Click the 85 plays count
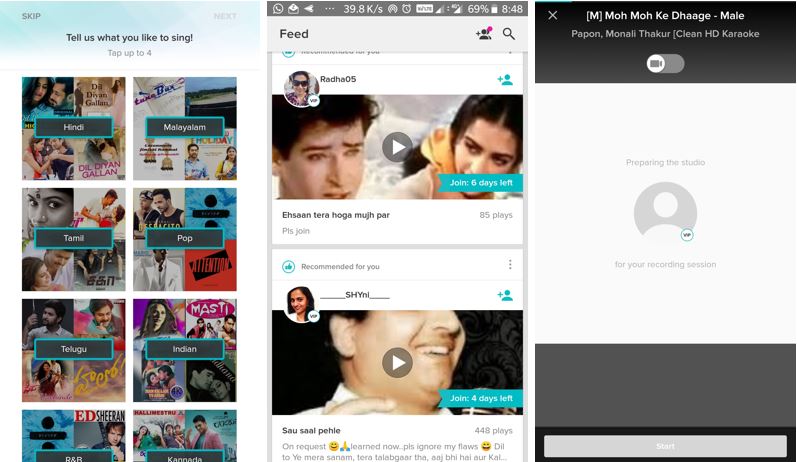Image resolution: width=797 pixels, height=462 pixels. 496,215
